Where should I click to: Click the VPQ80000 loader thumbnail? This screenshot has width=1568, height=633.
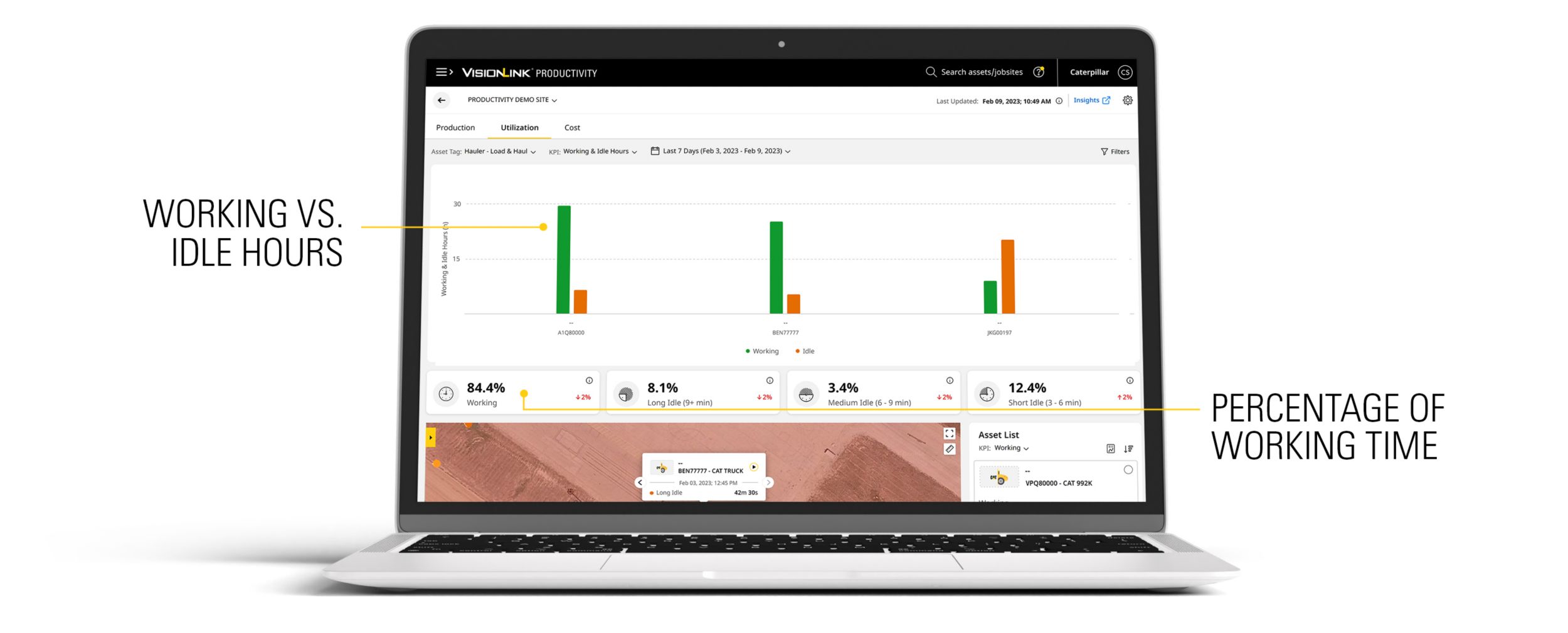point(999,478)
